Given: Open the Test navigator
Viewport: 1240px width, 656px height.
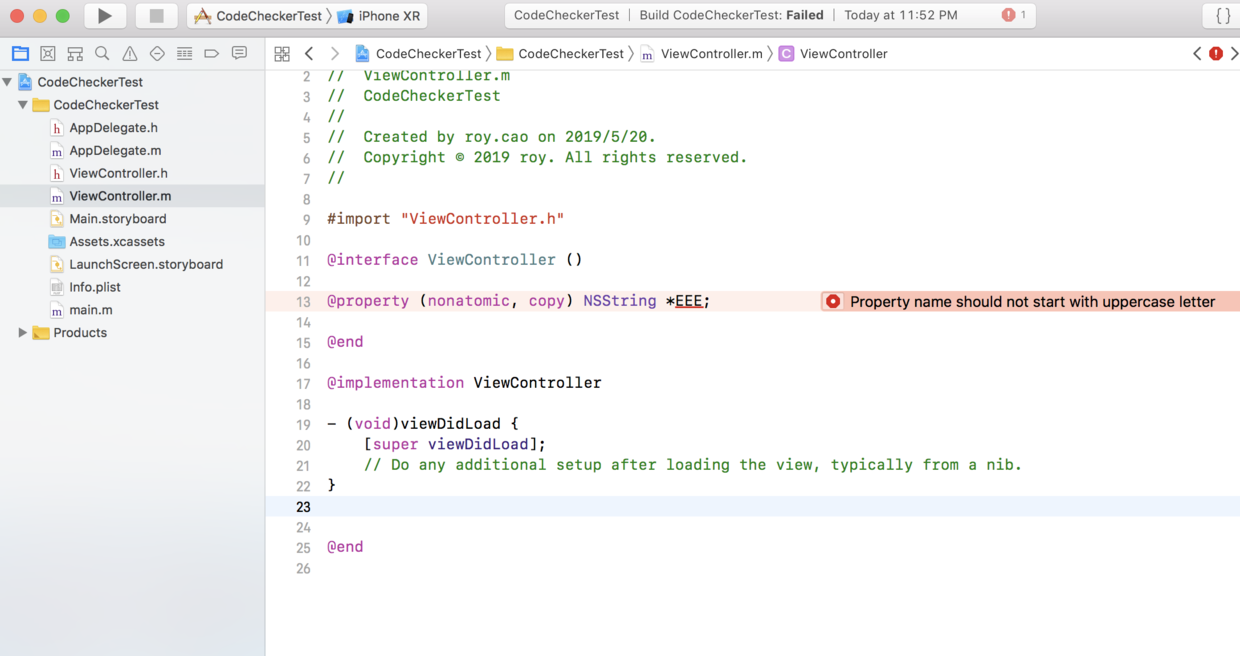Looking at the screenshot, I should pos(155,53).
